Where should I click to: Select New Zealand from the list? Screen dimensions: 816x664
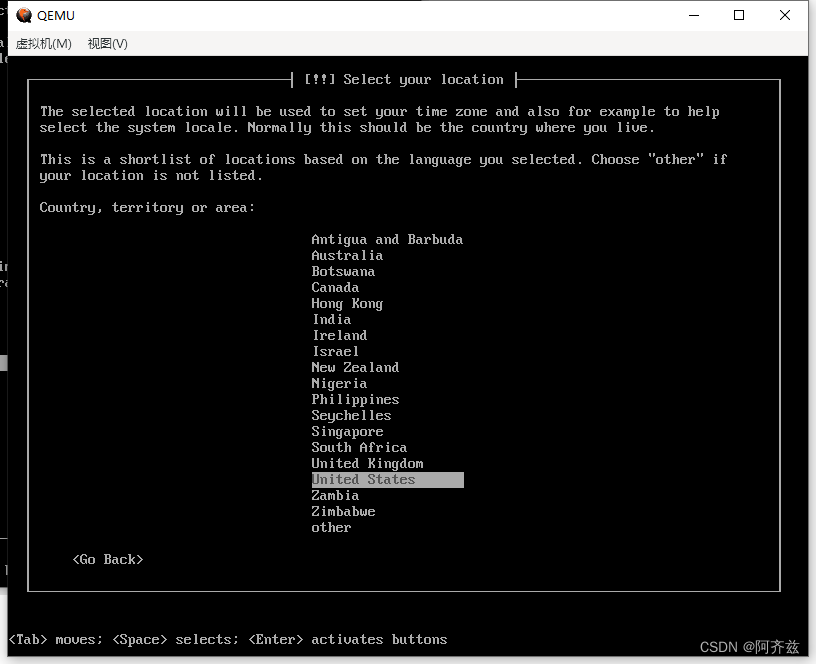coord(355,367)
